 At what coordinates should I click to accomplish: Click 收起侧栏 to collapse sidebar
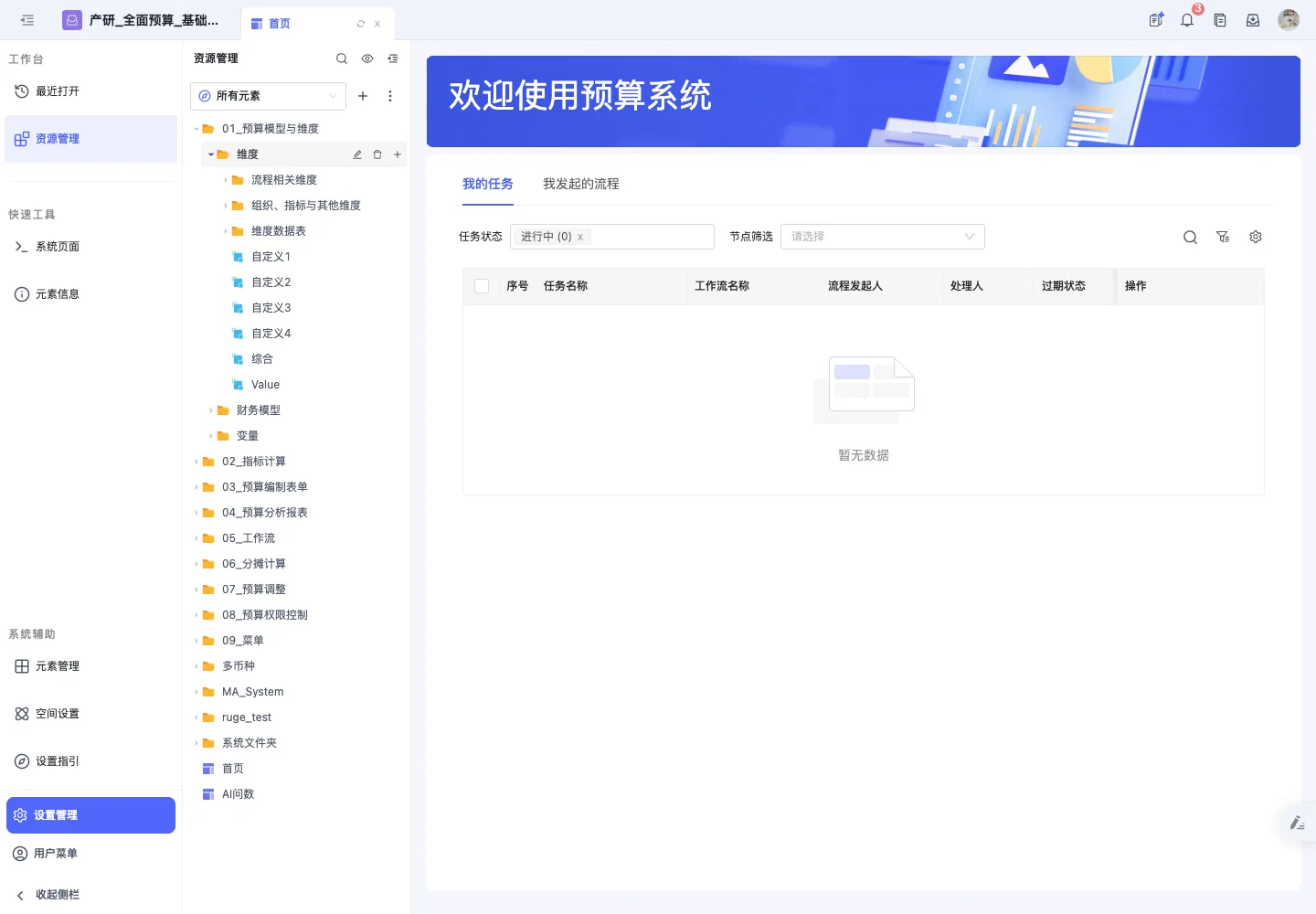[90, 895]
